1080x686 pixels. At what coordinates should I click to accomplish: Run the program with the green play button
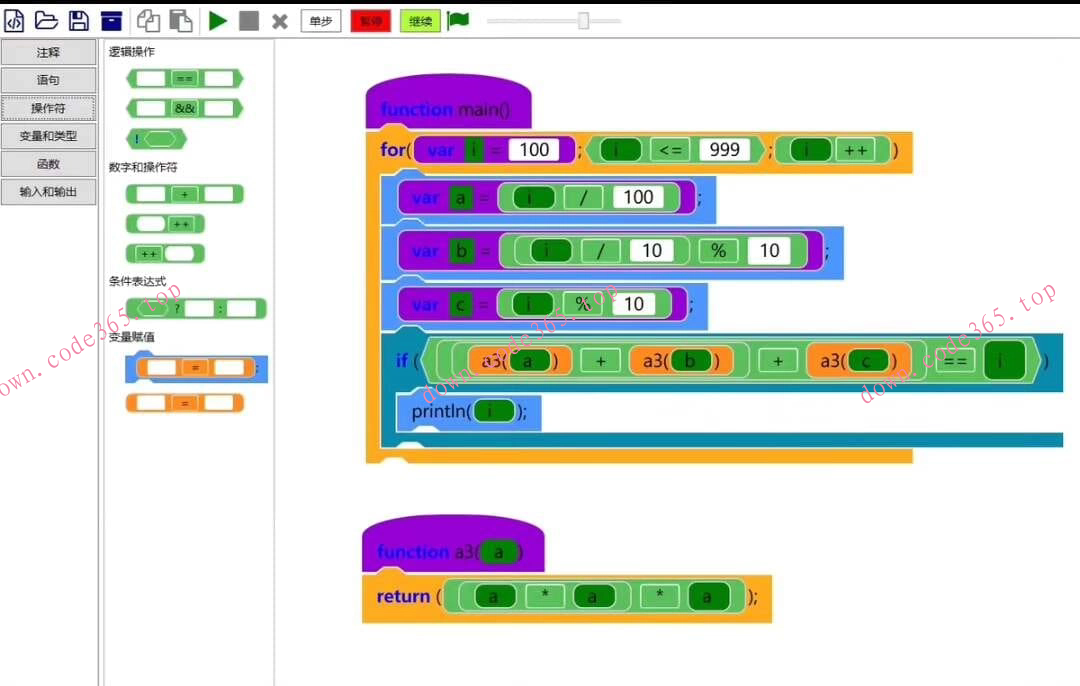tap(218, 21)
